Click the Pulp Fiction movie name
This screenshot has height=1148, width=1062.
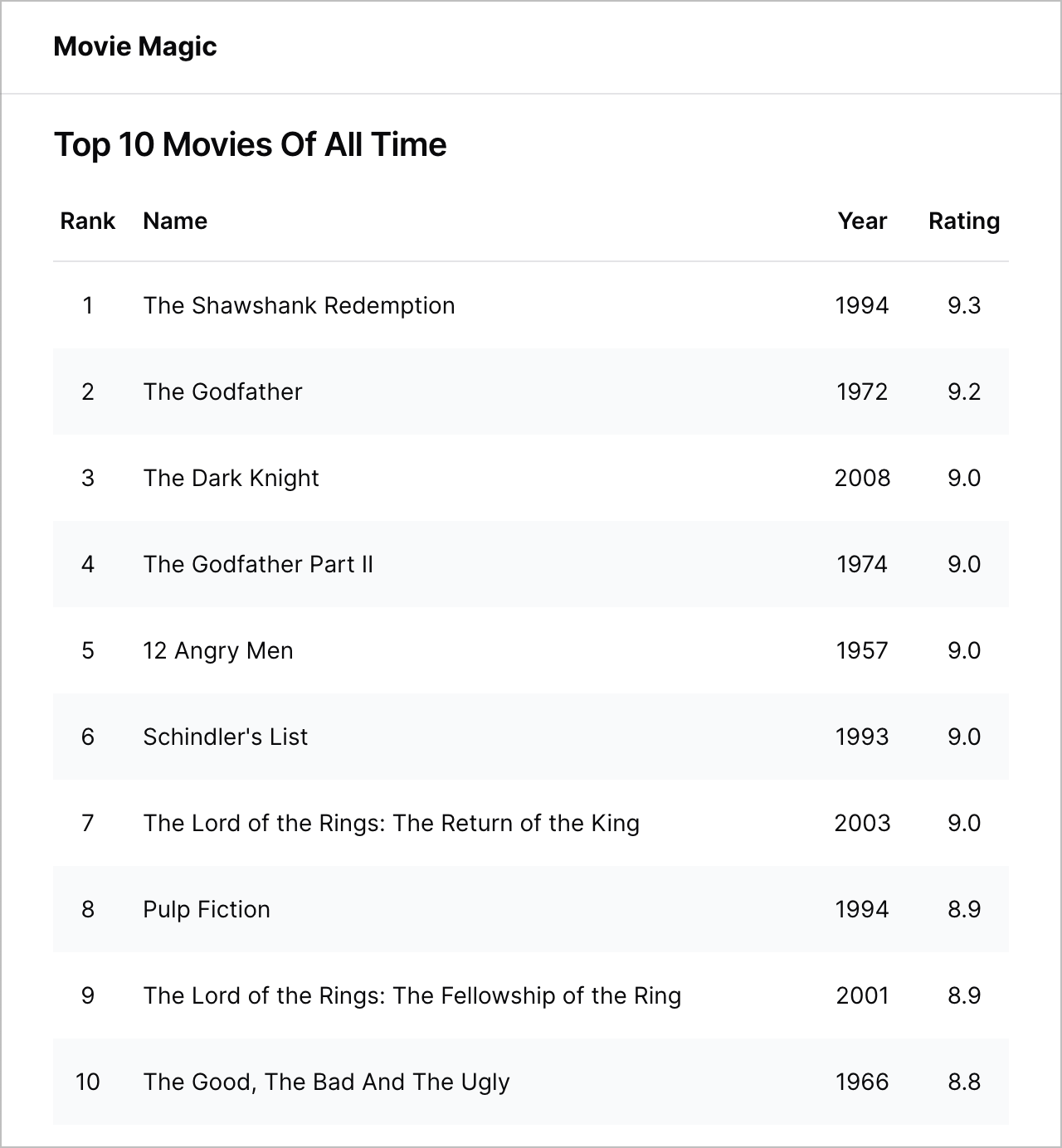point(207,909)
